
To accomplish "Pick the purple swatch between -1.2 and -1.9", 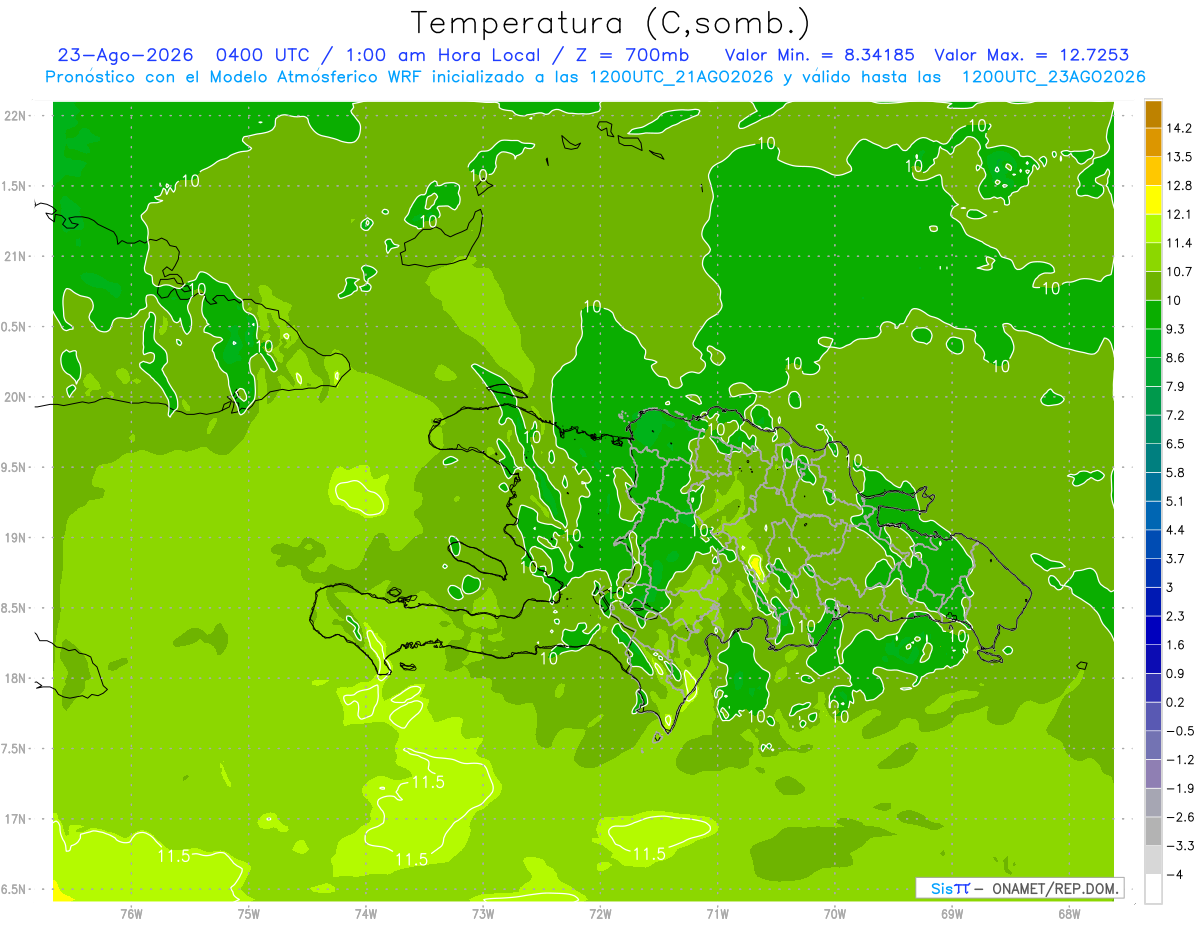I will pos(1153,774).
